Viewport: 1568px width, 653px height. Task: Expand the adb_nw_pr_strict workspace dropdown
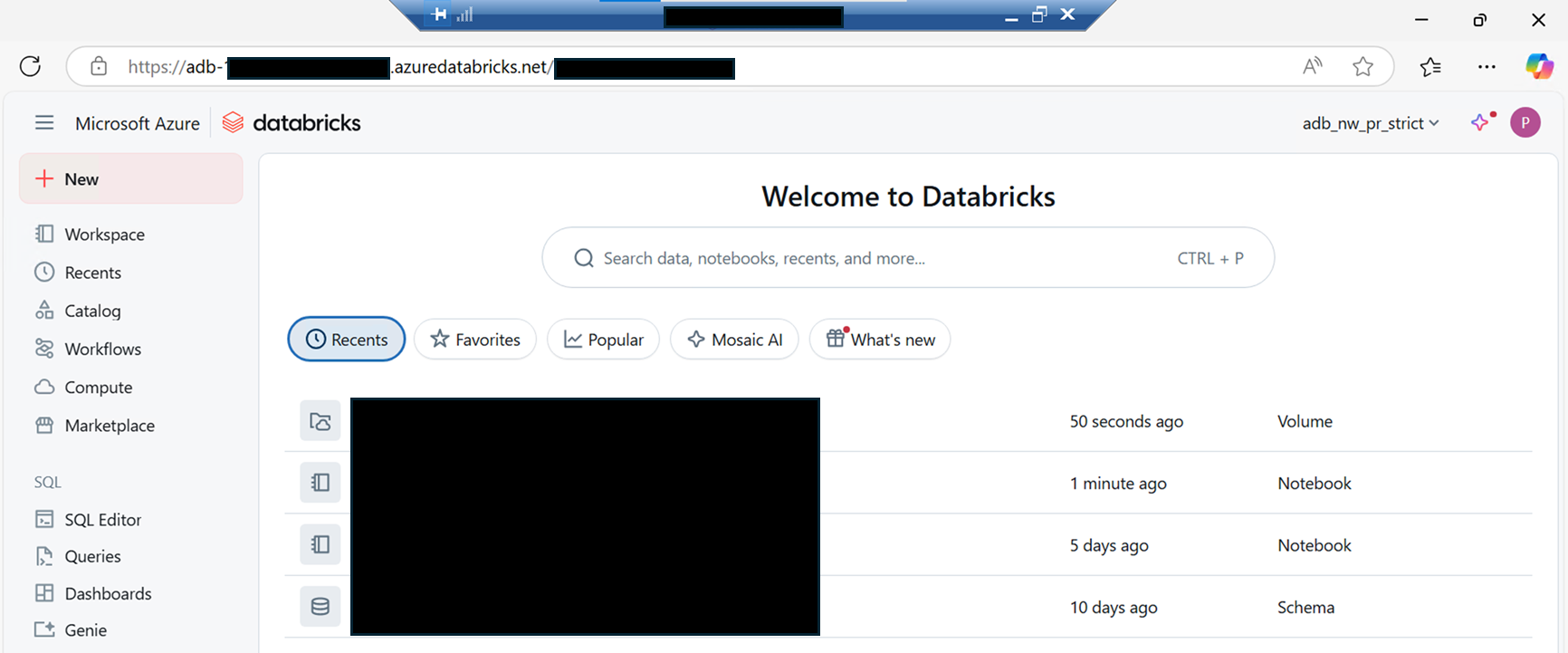1371,123
